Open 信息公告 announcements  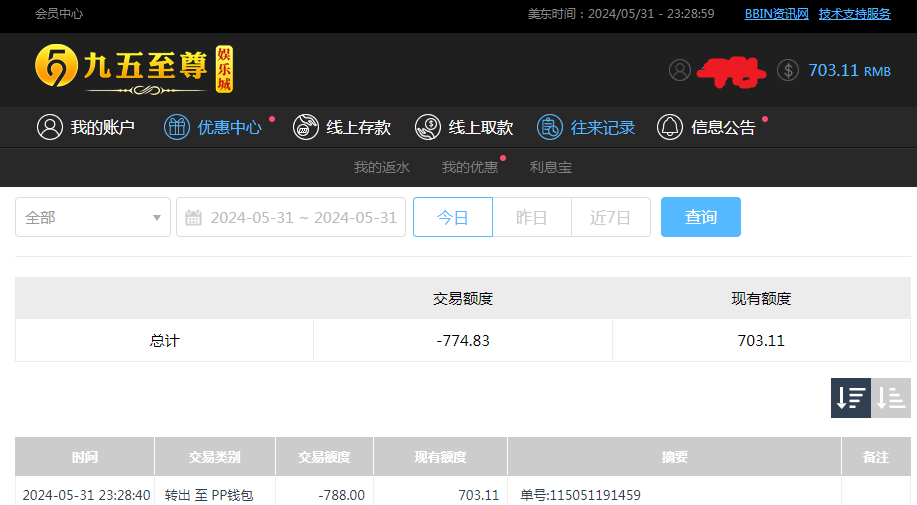[x=707, y=127]
